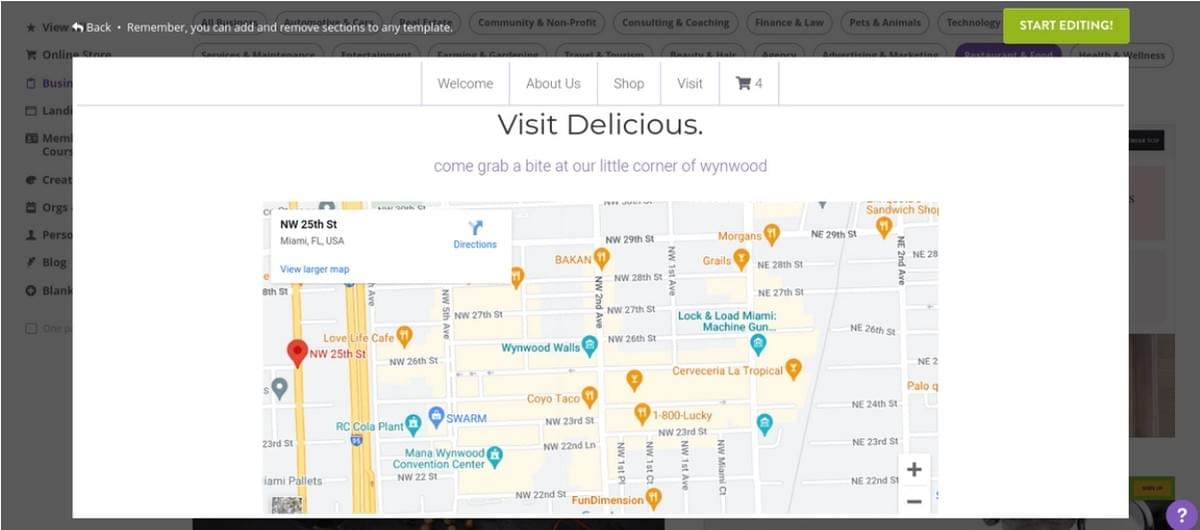Click the Coyo Taco restaurant marker
Image resolution: width=1200 pixels, height=530 pixels.
click(x=590, y=397)
